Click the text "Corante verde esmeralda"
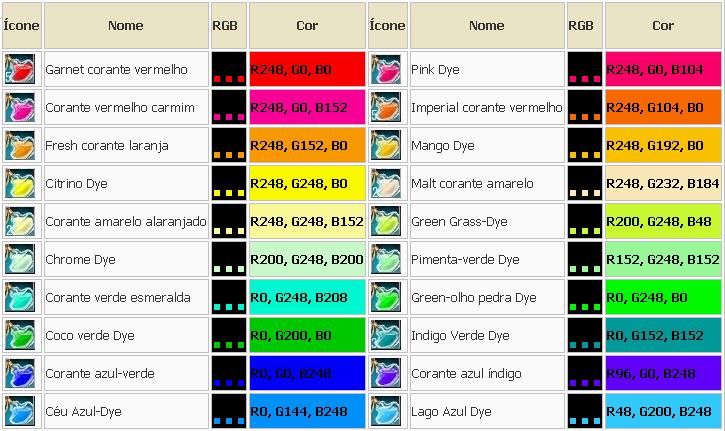725x431 pixels. [118, 297]
